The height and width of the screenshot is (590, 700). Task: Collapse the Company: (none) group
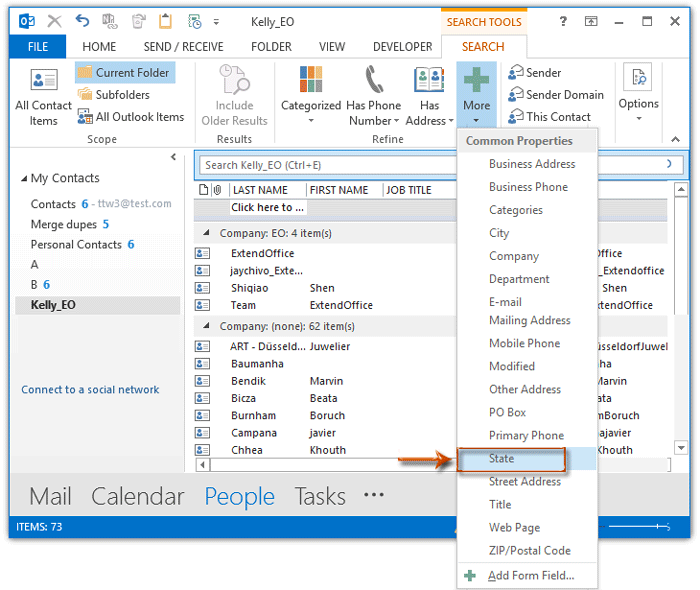(x=208, y=326)
